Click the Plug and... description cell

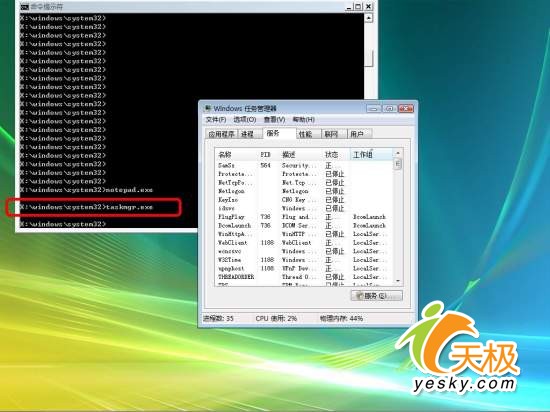(x=300, y=217)
